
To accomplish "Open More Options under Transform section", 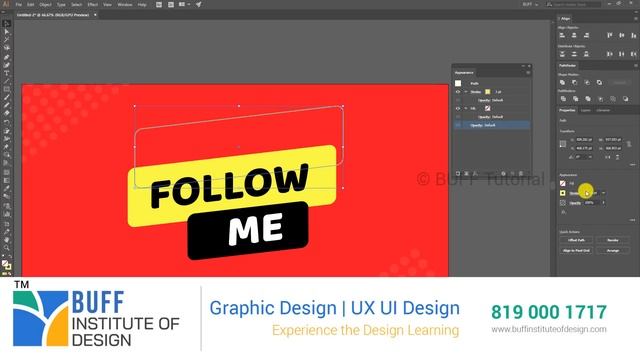I will pyautogui.click(x=632, y=164).
